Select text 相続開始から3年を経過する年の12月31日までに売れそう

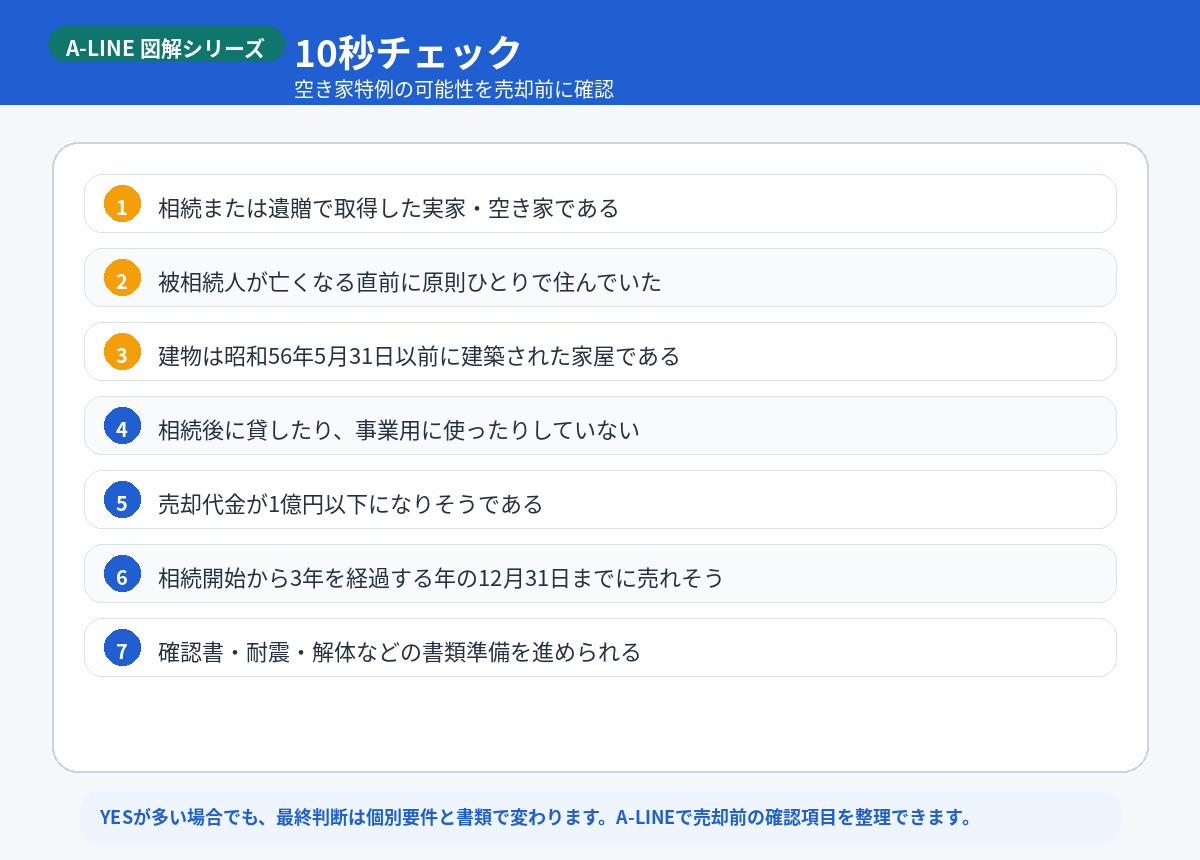click(441, 578)
